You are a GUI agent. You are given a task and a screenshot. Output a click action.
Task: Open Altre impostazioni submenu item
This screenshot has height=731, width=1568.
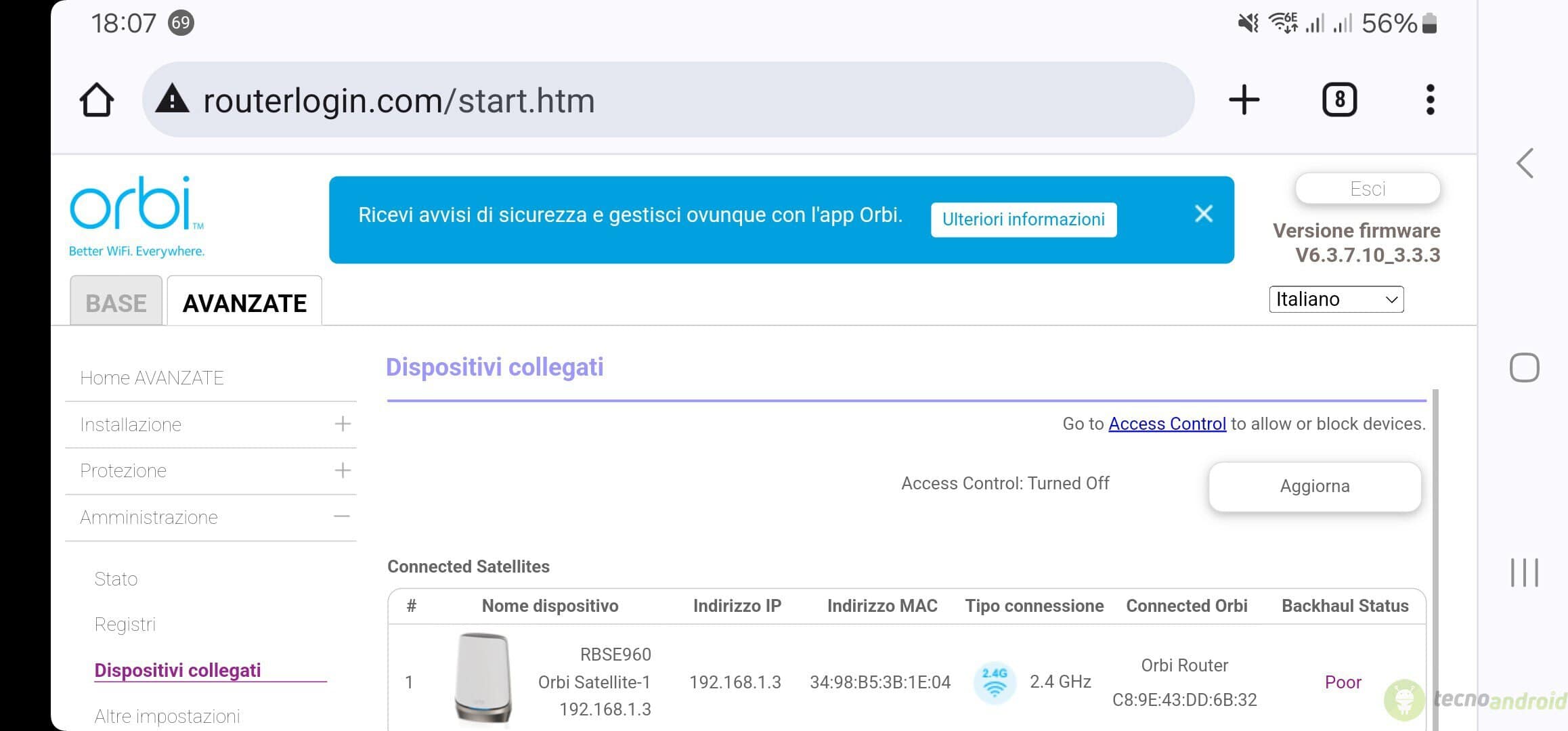pos(167,716)
